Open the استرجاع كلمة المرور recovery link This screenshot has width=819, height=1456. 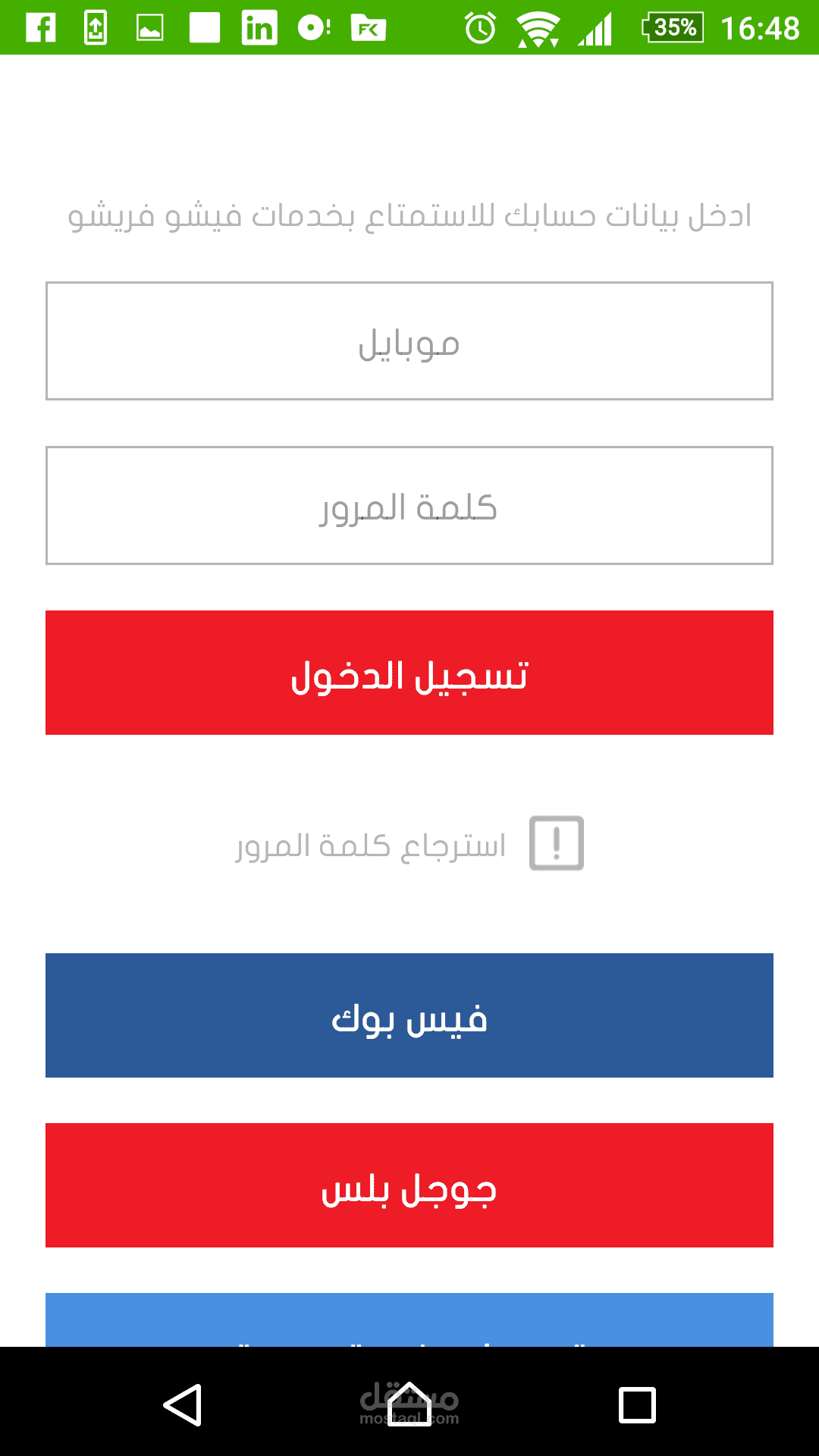(x=371, y=845)
